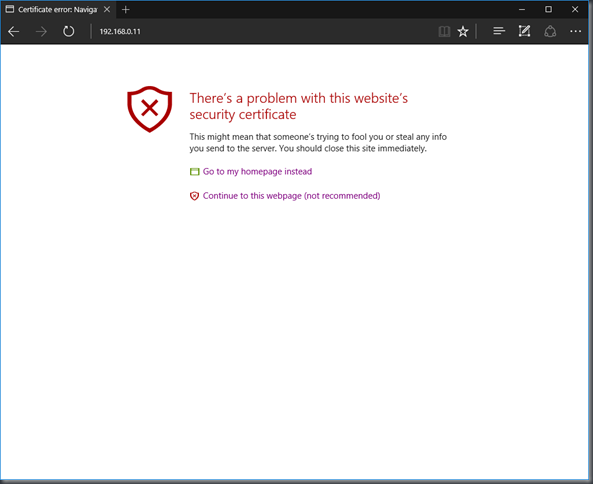Open Share icon in toolbar
Image resolution: width=593 pixels, height=484 pixels.
click(x=550, y=31)
